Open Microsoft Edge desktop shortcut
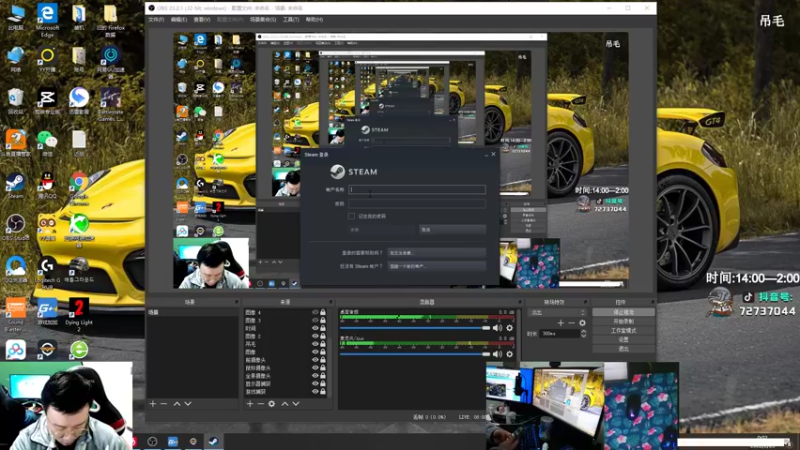This screenshot has width=800, height=450. (47, 20)
